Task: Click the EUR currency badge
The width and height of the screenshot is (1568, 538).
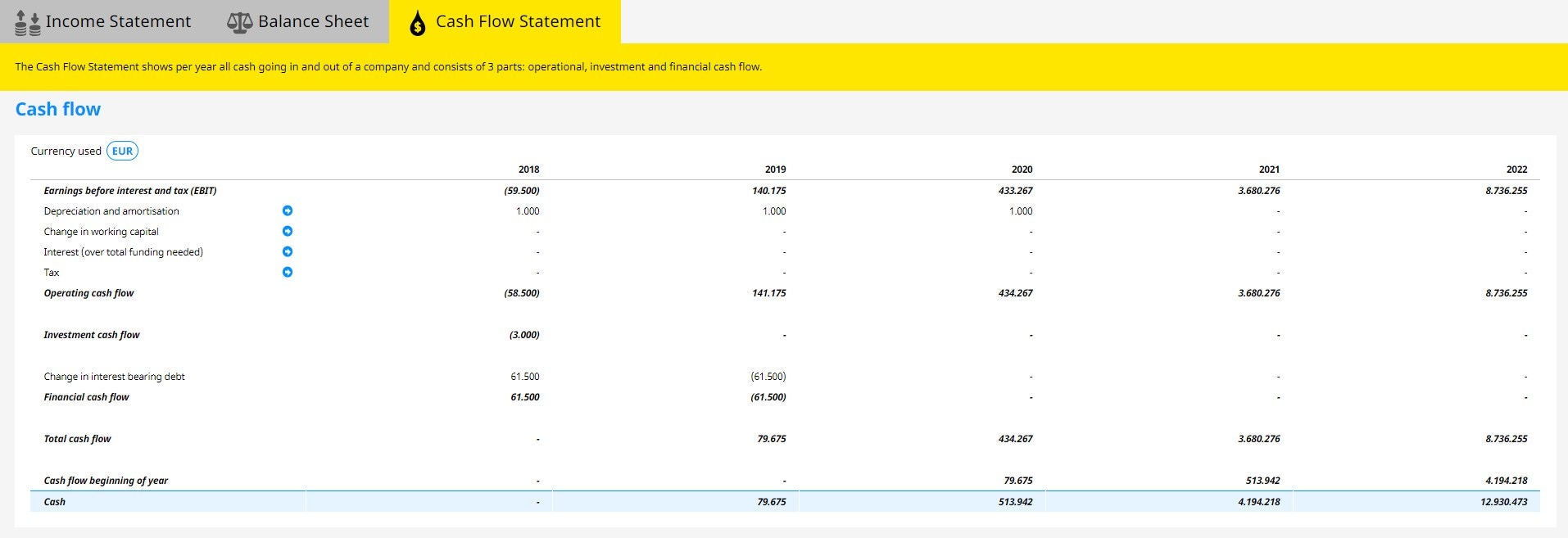Action: pyautogui.click(x=122, y=151)
